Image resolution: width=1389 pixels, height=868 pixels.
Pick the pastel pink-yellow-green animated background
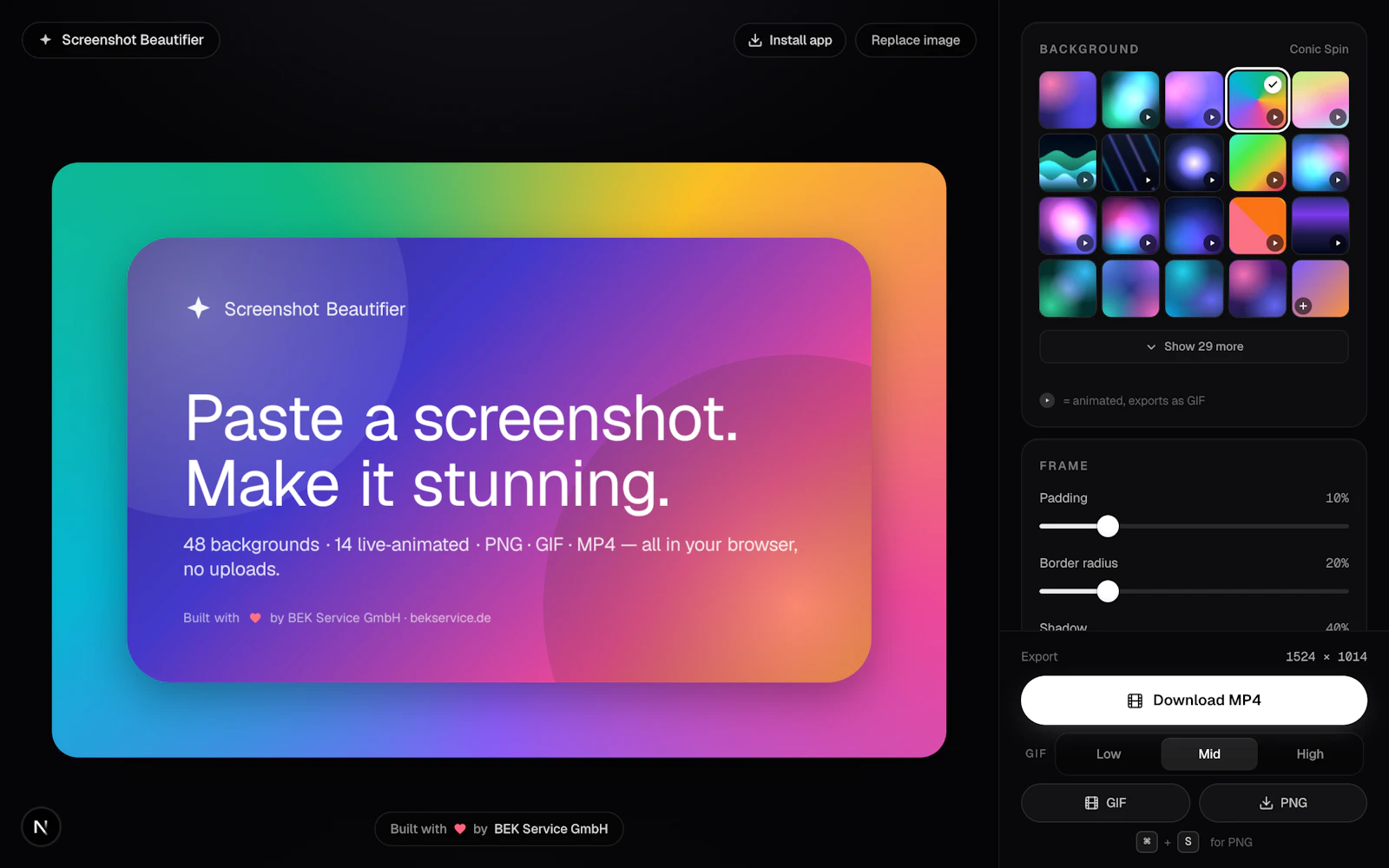tap(1320, 100)
